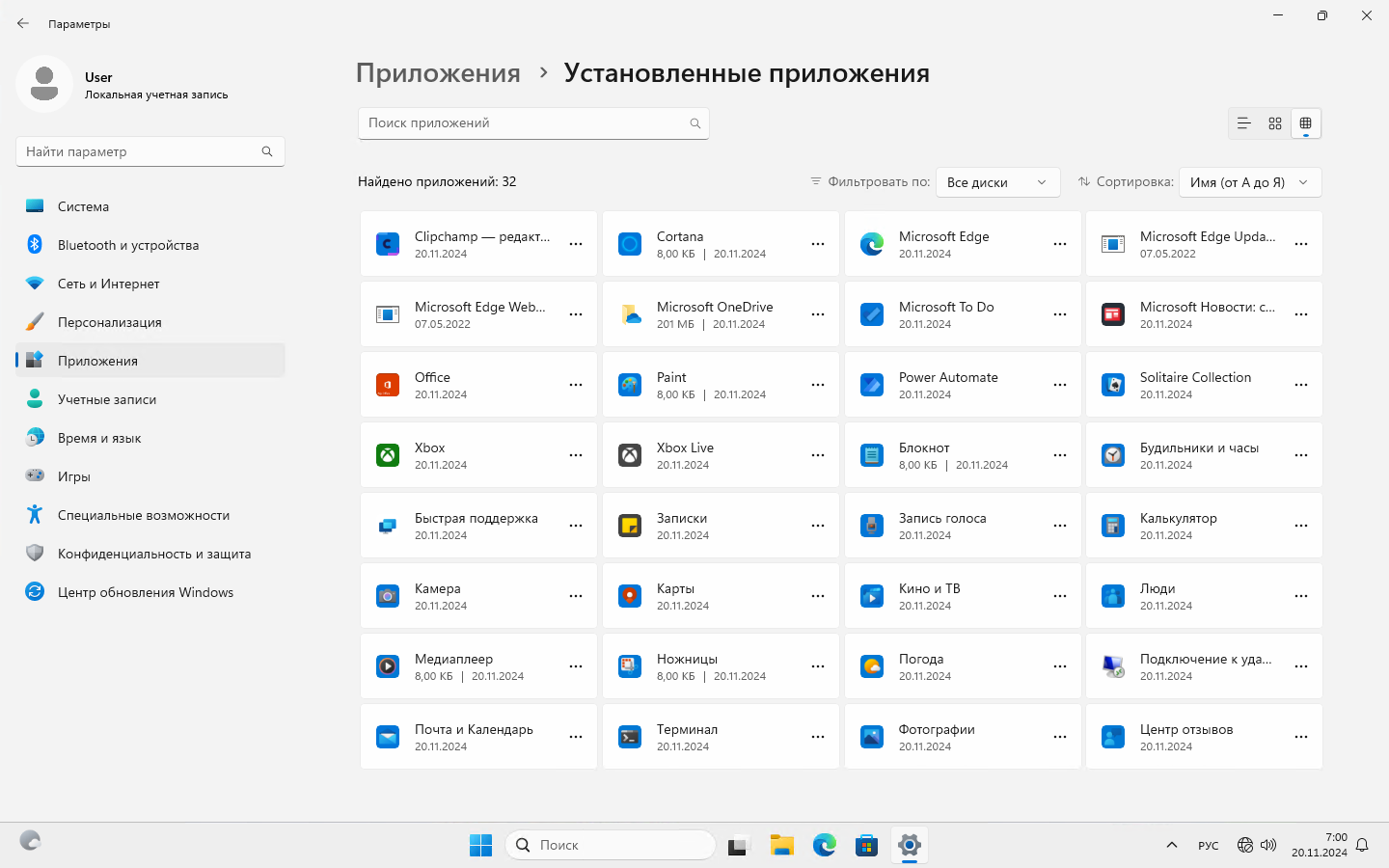This screenshot has height=868, width=1389.
Task: Open the Windows Start menu
Action: pos(480,845)
